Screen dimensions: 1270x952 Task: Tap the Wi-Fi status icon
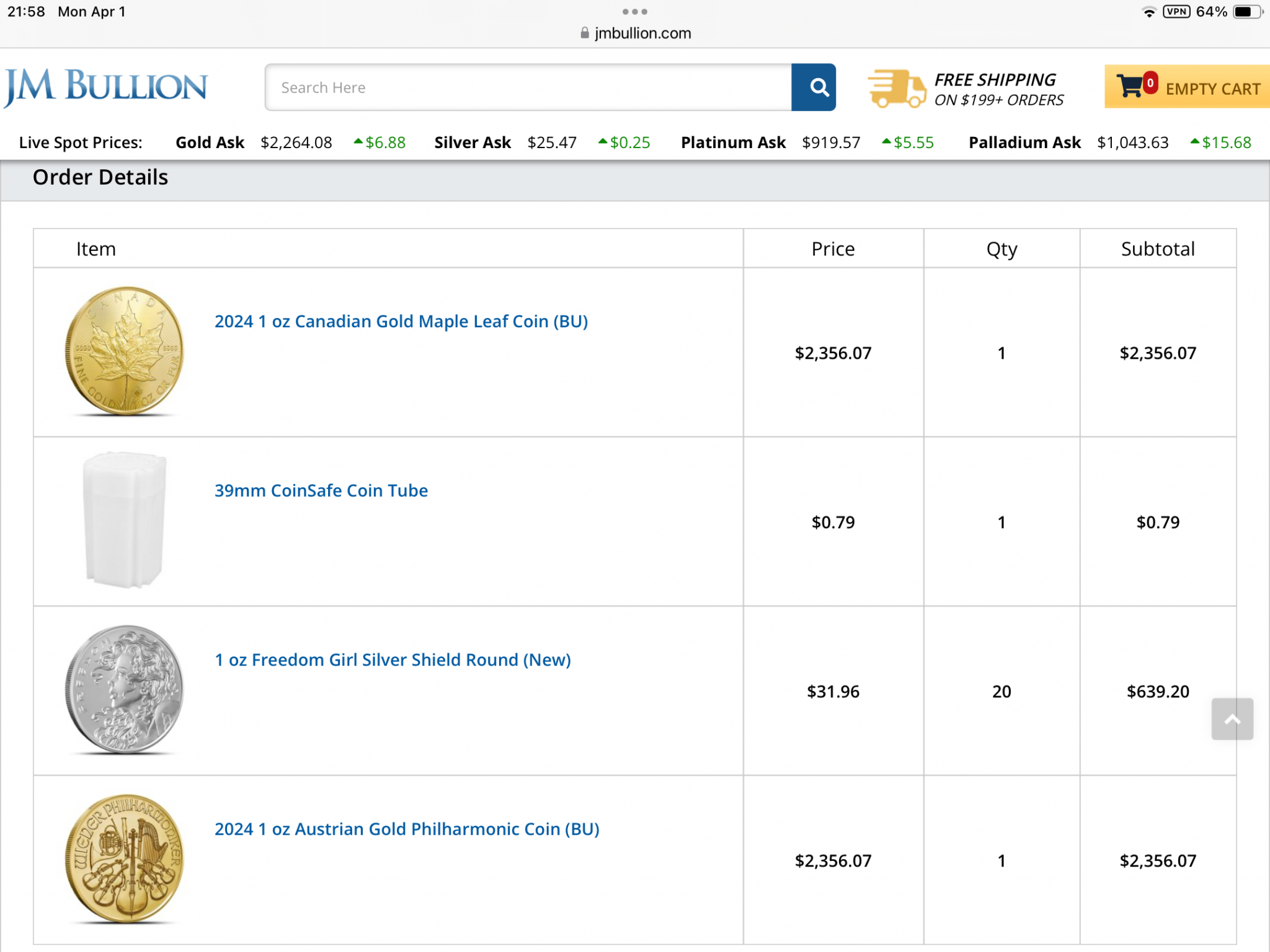click(x=1149, y=12)
